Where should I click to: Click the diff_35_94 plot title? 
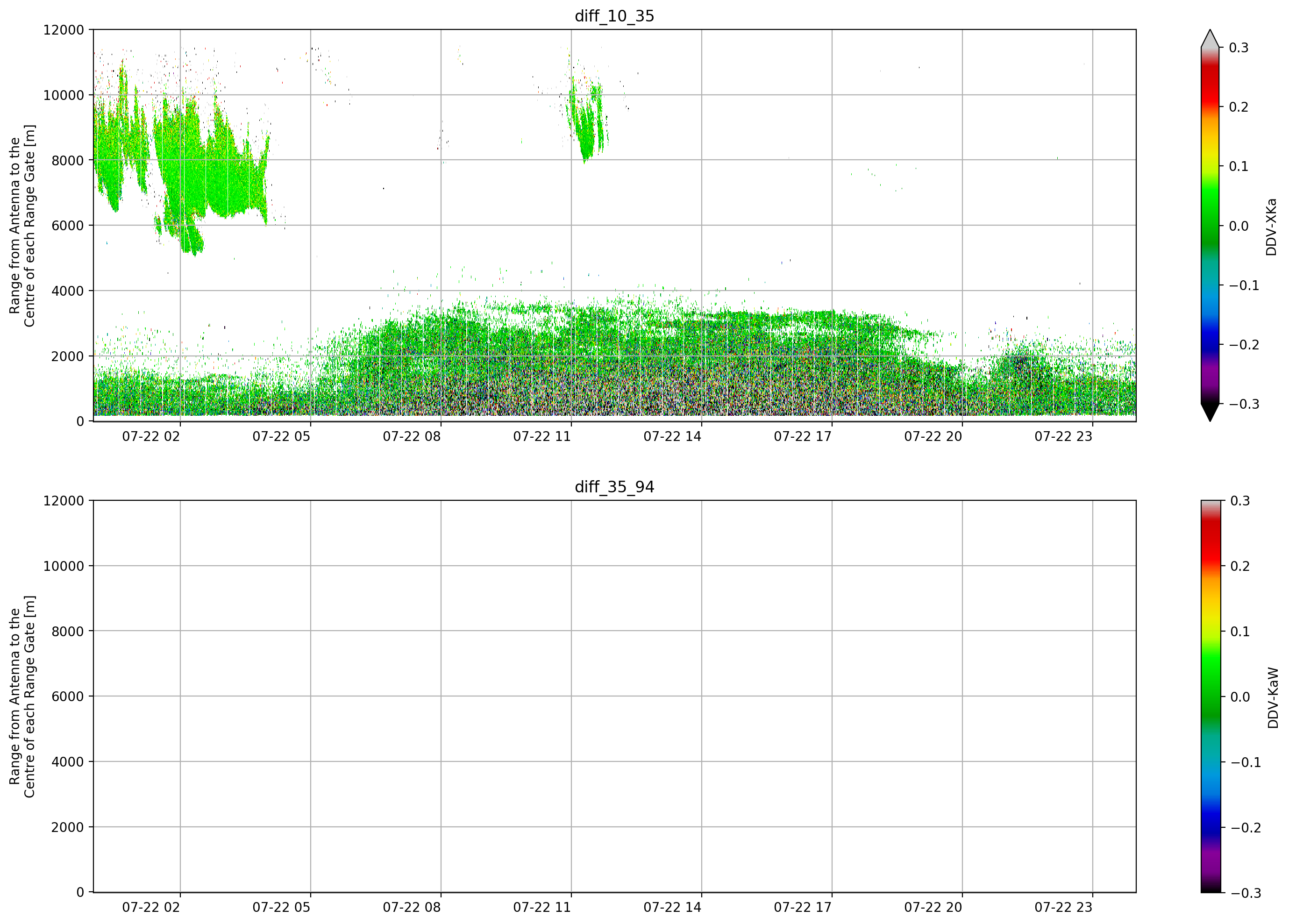coord(614,487)
